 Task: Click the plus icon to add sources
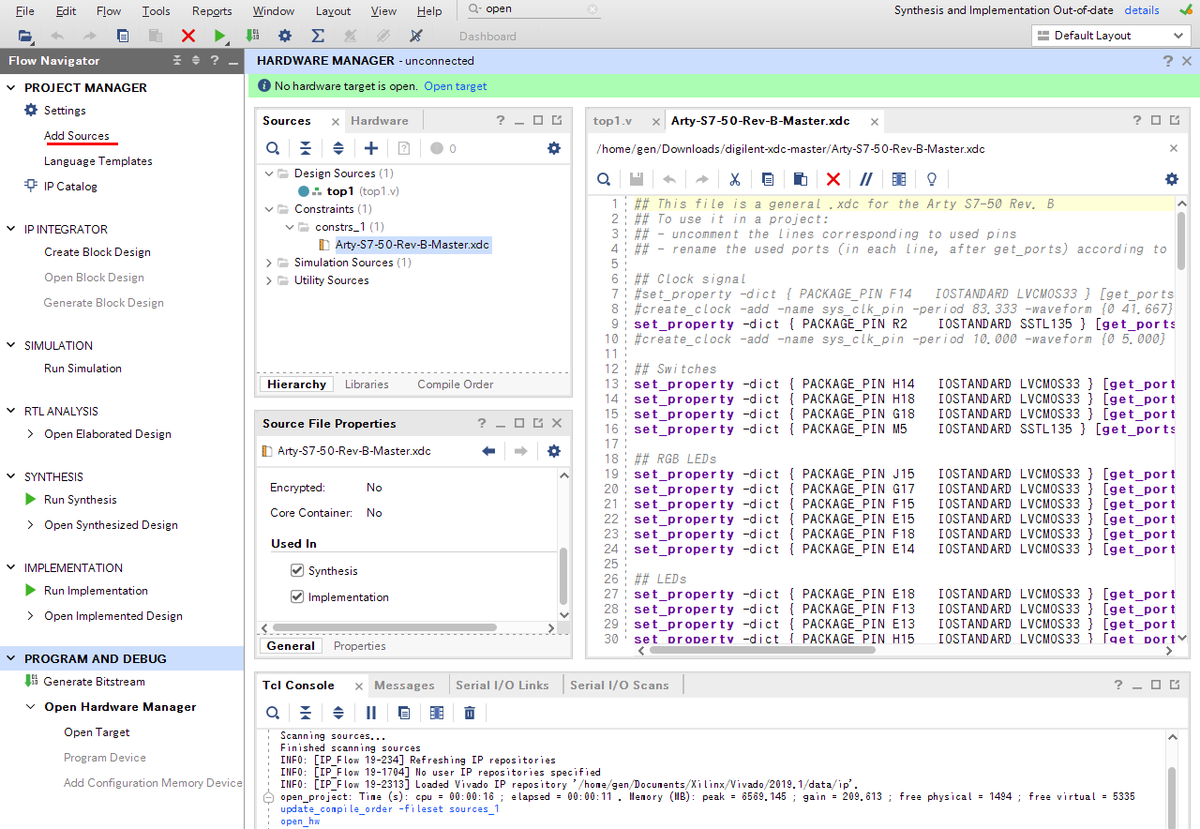point(371,148)
